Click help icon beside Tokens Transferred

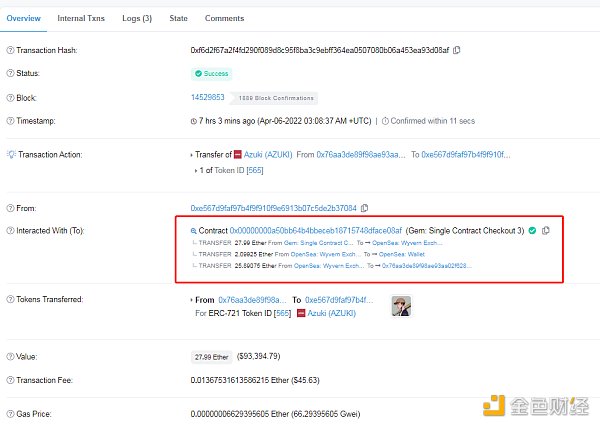click(10, 300)
